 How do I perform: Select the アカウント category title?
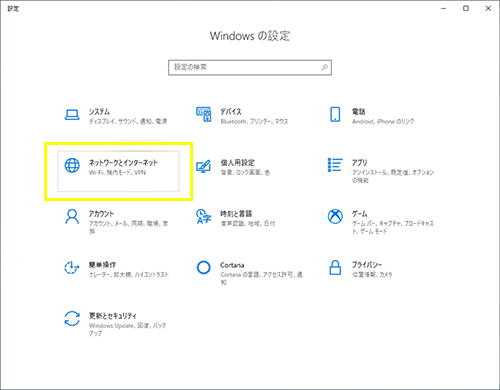coord(101,214)
